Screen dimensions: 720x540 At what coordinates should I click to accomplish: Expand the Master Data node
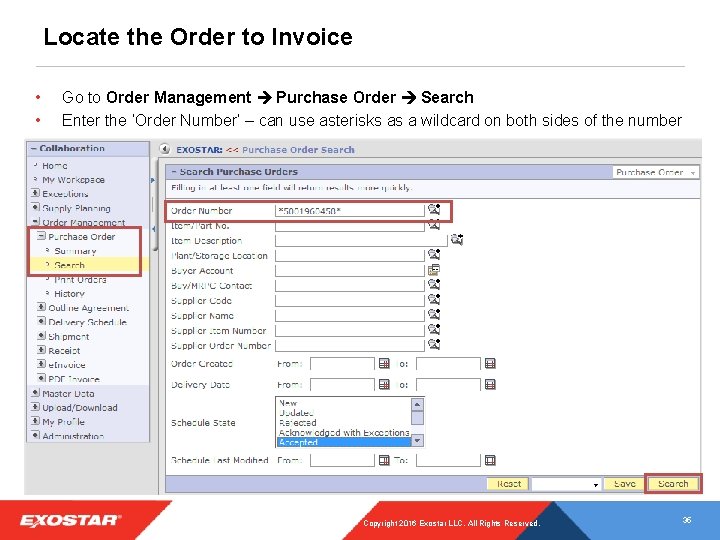(x=35, y=393)
